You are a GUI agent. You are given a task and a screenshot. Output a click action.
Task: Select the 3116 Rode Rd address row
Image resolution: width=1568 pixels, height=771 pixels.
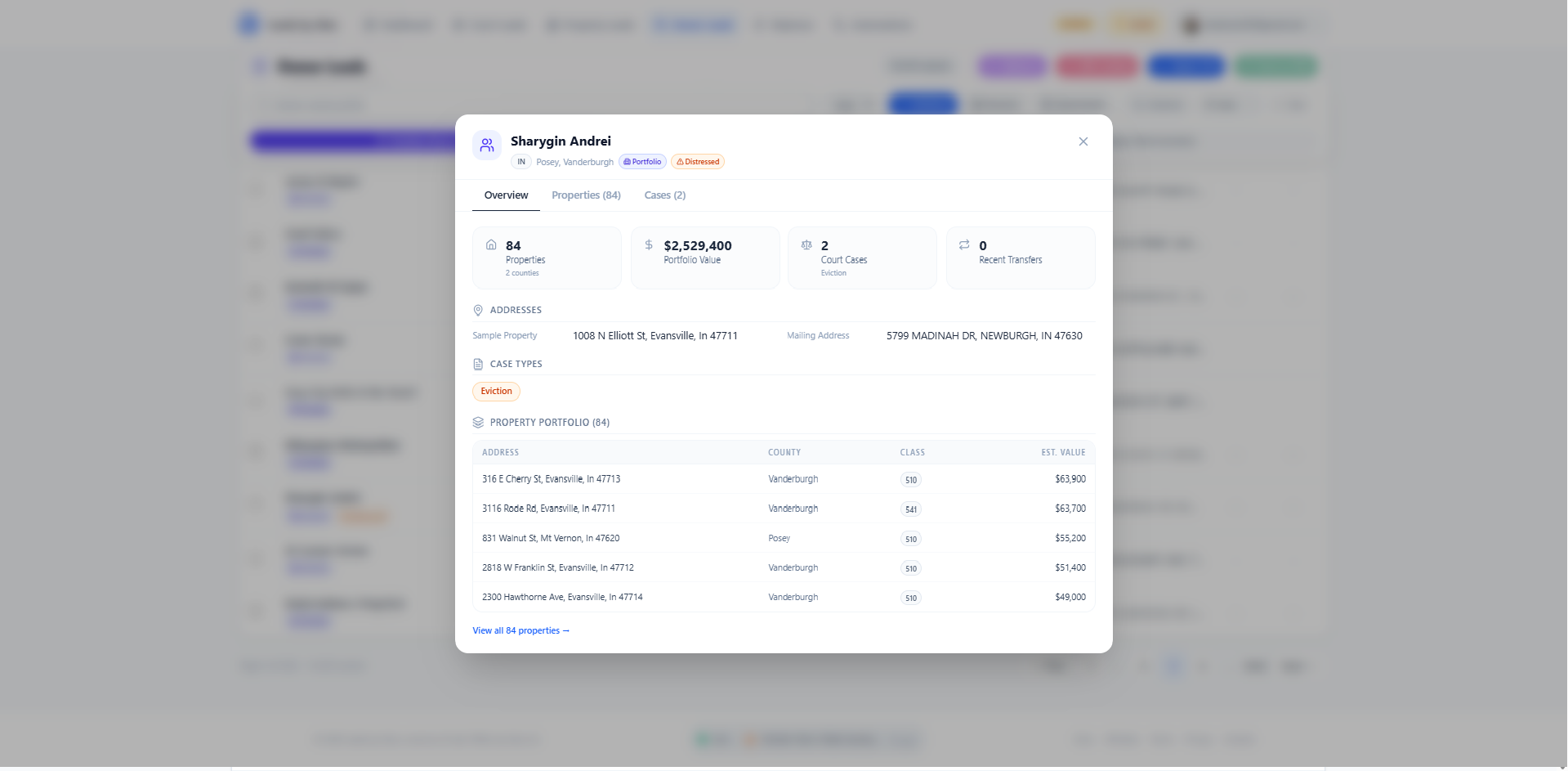(x=784, y=509)
